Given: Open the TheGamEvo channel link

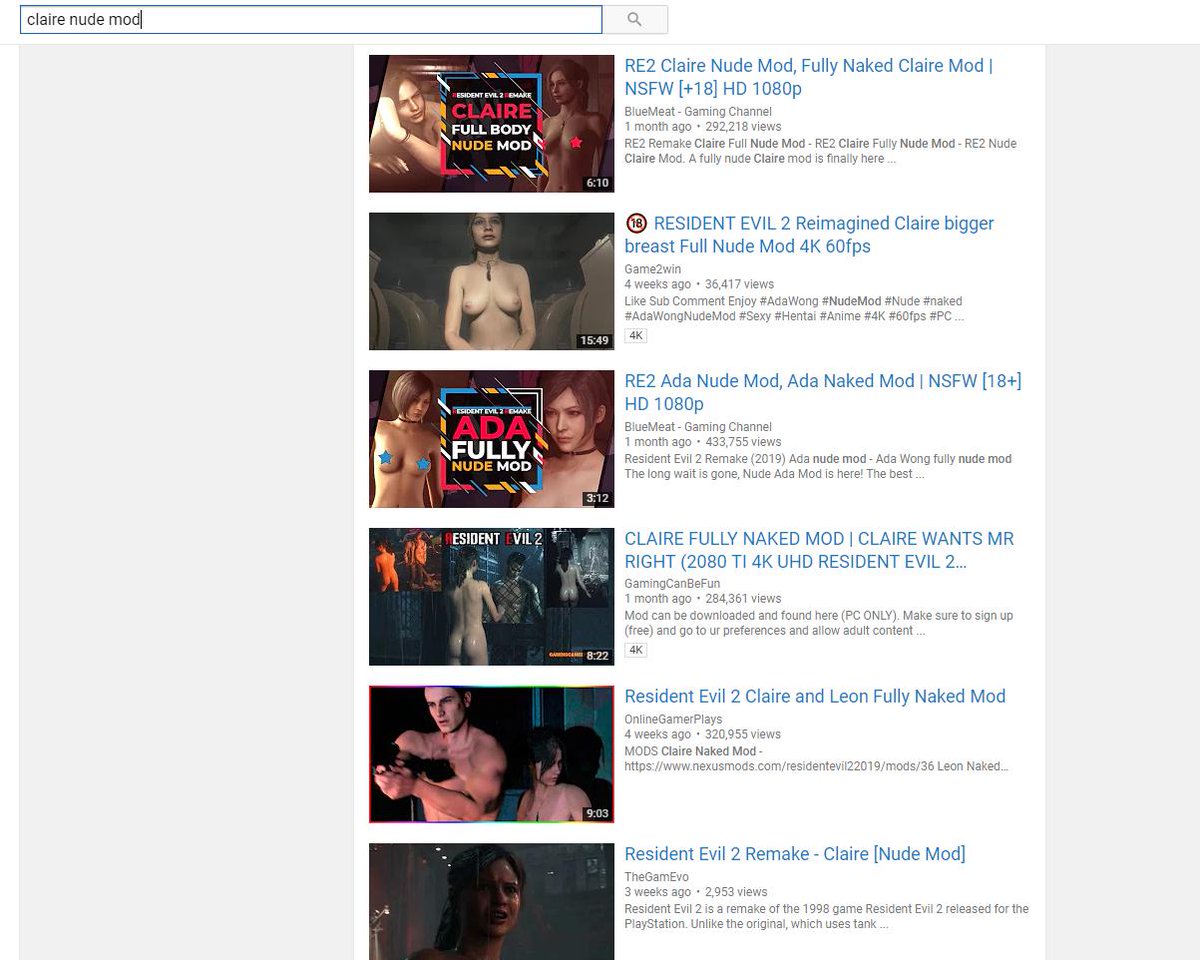Looking at the screenshot, I should [656, 877].
